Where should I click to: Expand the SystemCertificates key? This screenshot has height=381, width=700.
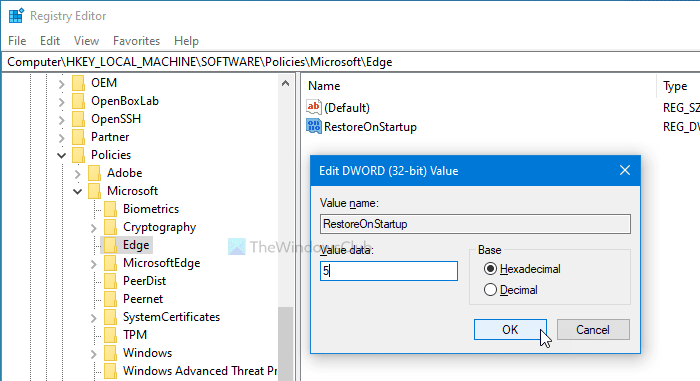pos(94,318)
